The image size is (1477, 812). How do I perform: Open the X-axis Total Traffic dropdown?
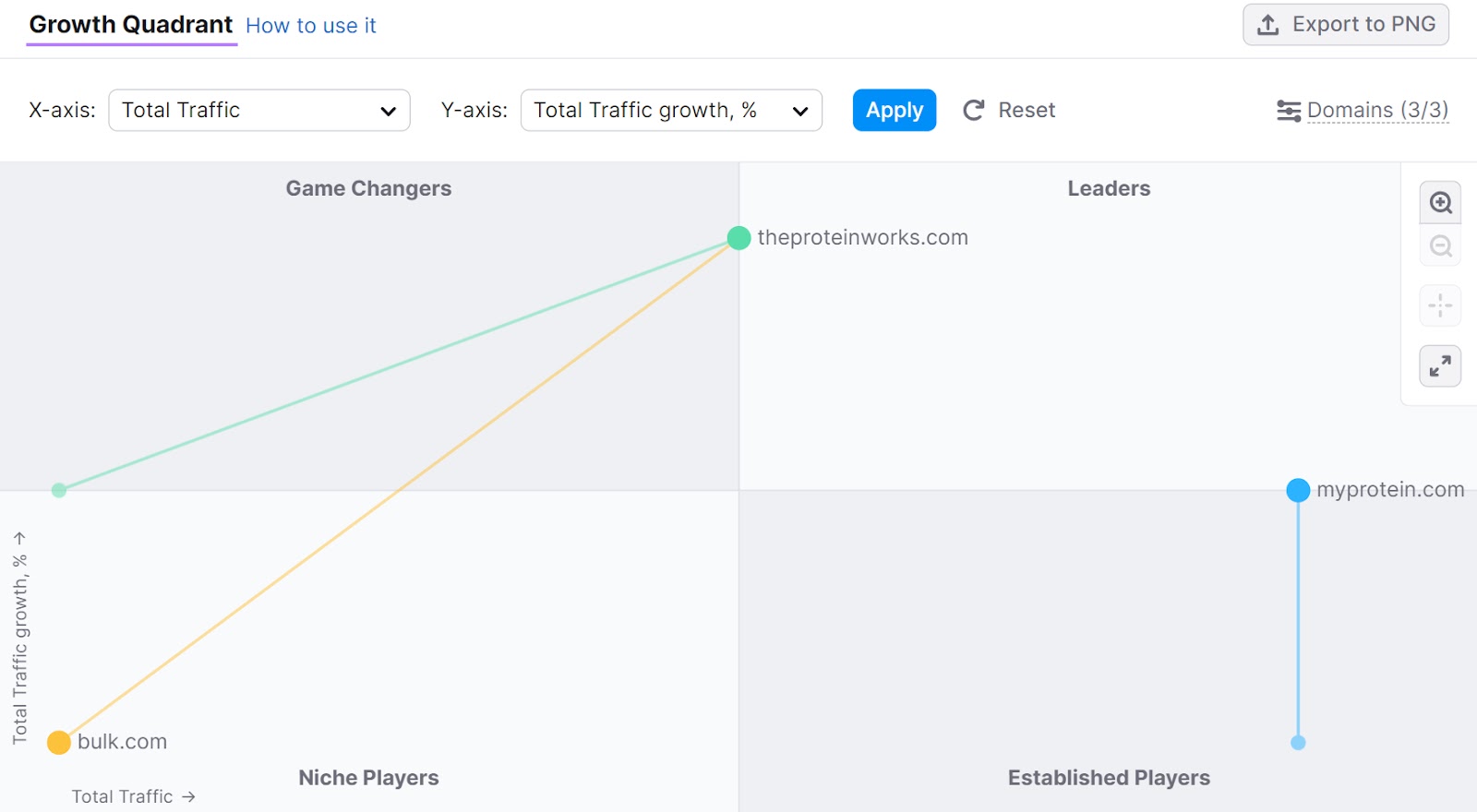259,111
